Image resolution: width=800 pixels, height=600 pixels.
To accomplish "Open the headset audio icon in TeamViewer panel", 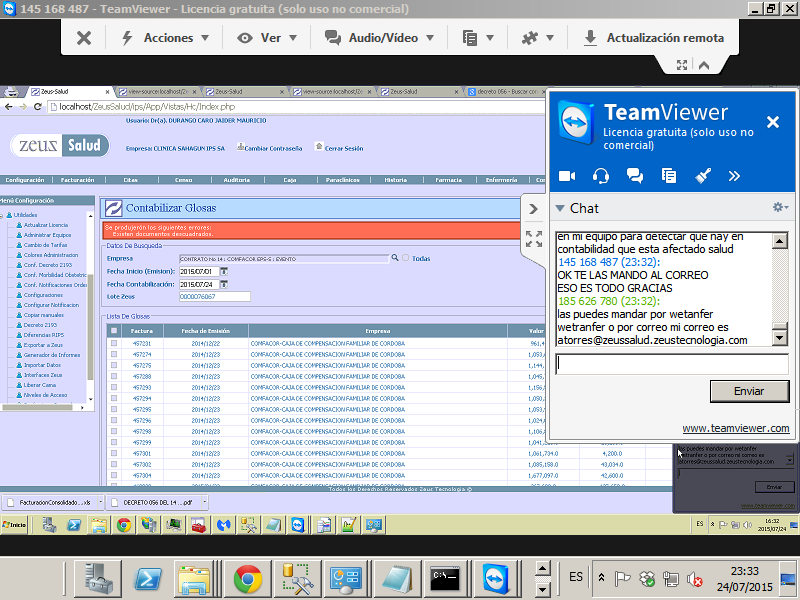I will click(x=601, y=176).
